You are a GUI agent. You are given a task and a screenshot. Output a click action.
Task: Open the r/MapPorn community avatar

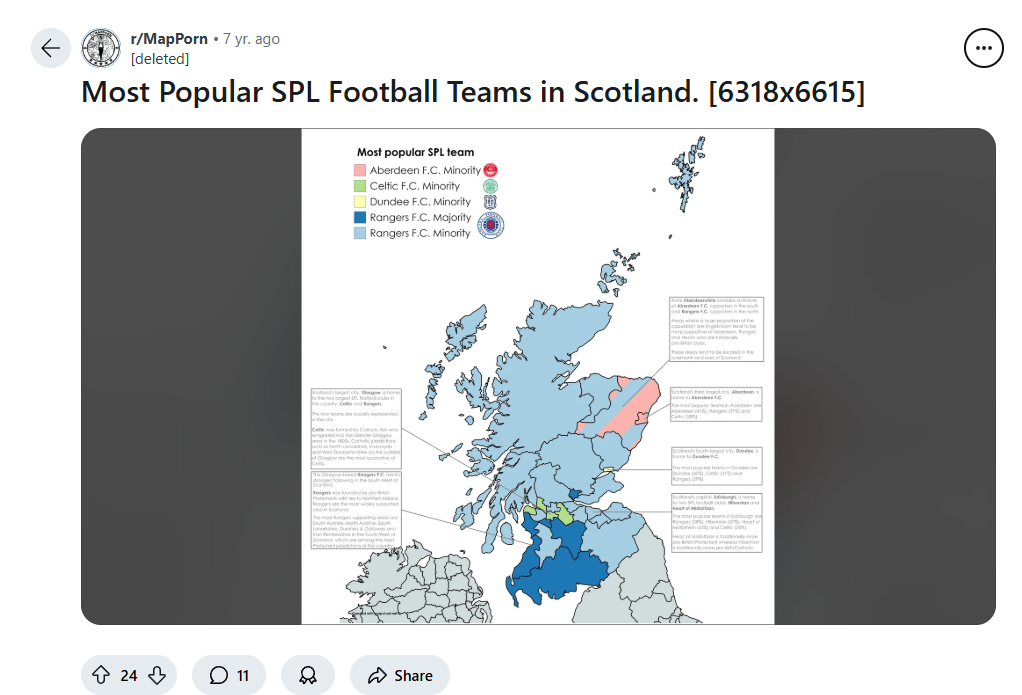coord(101,48)
